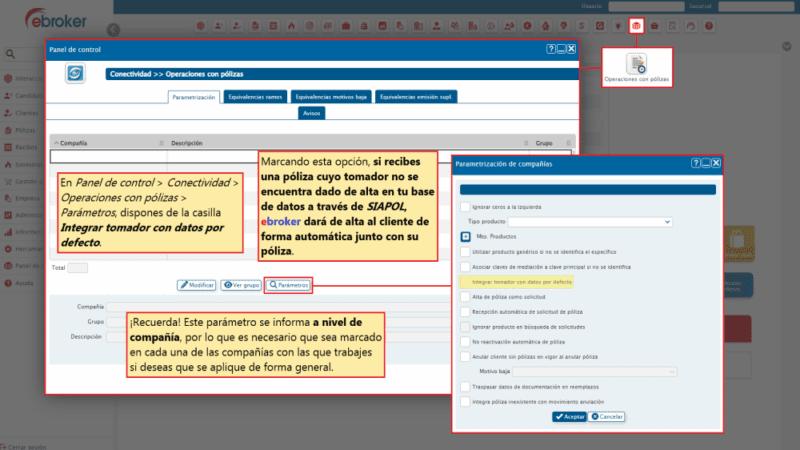Click the magnifier search icon in left sidebar

tap(10, 54)
